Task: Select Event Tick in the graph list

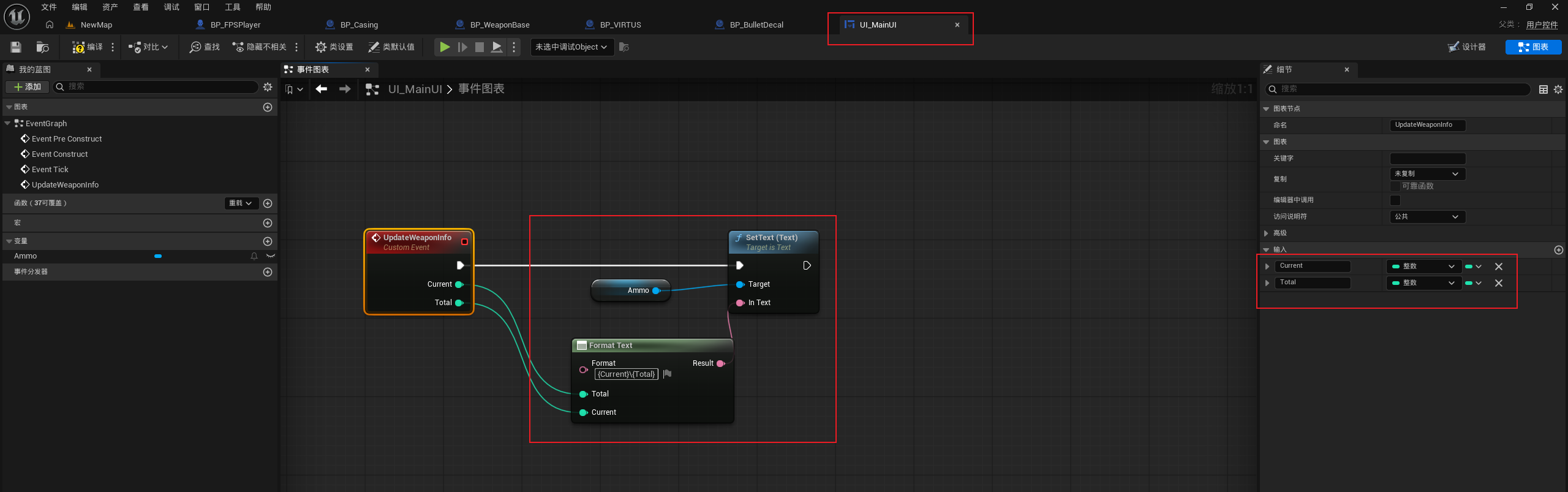Action: coord(50,170)
